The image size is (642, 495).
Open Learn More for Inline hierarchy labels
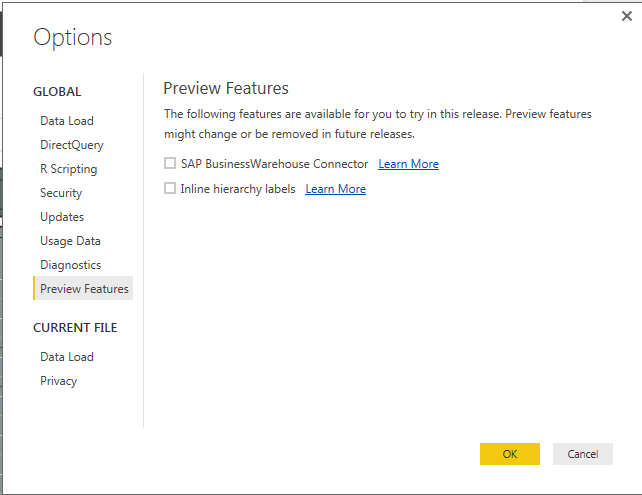335,189
